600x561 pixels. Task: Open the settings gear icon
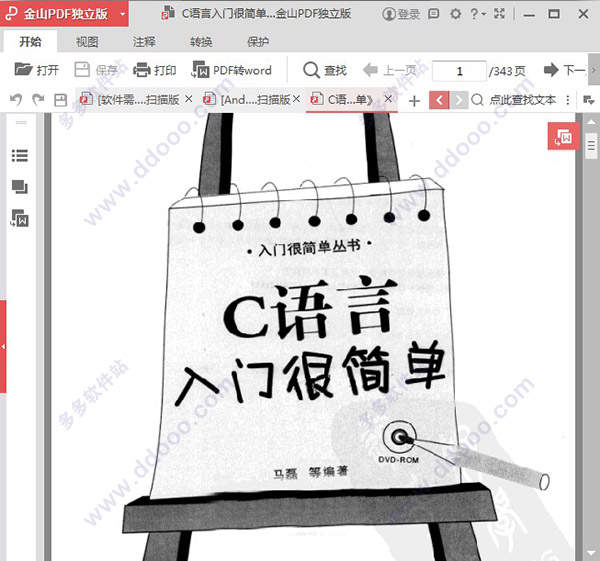click(x=455, y=14)
